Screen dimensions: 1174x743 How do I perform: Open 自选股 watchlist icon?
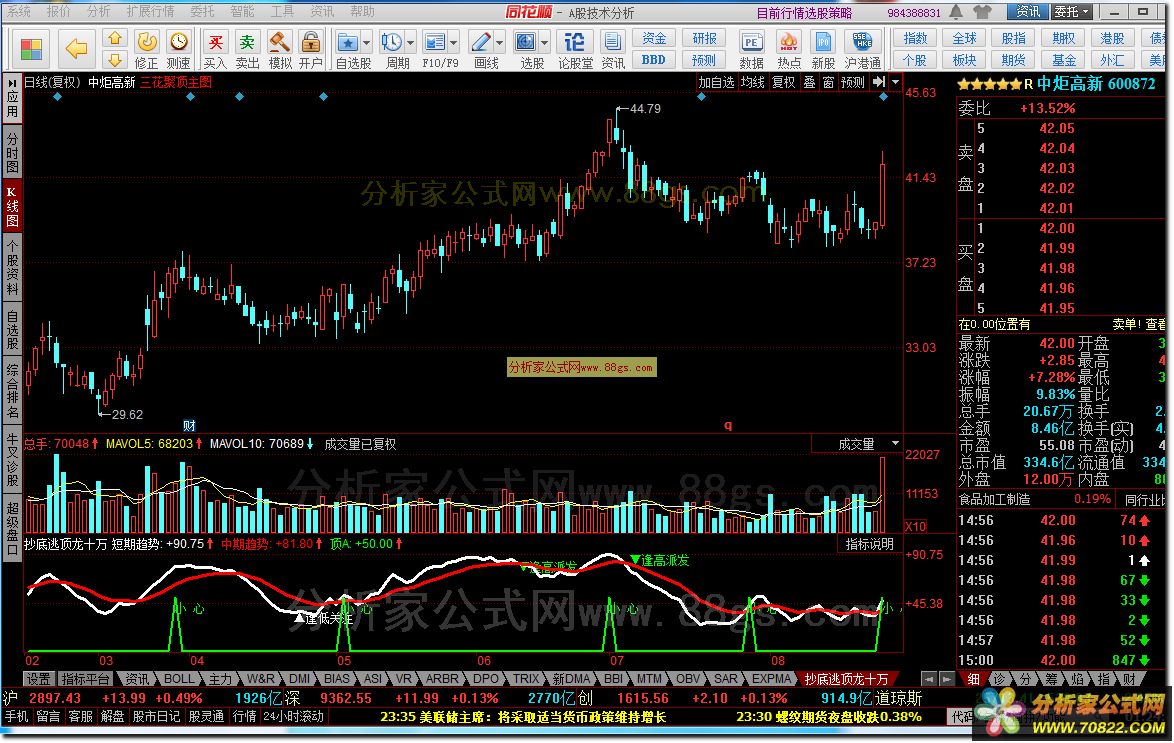click(347, 49)
